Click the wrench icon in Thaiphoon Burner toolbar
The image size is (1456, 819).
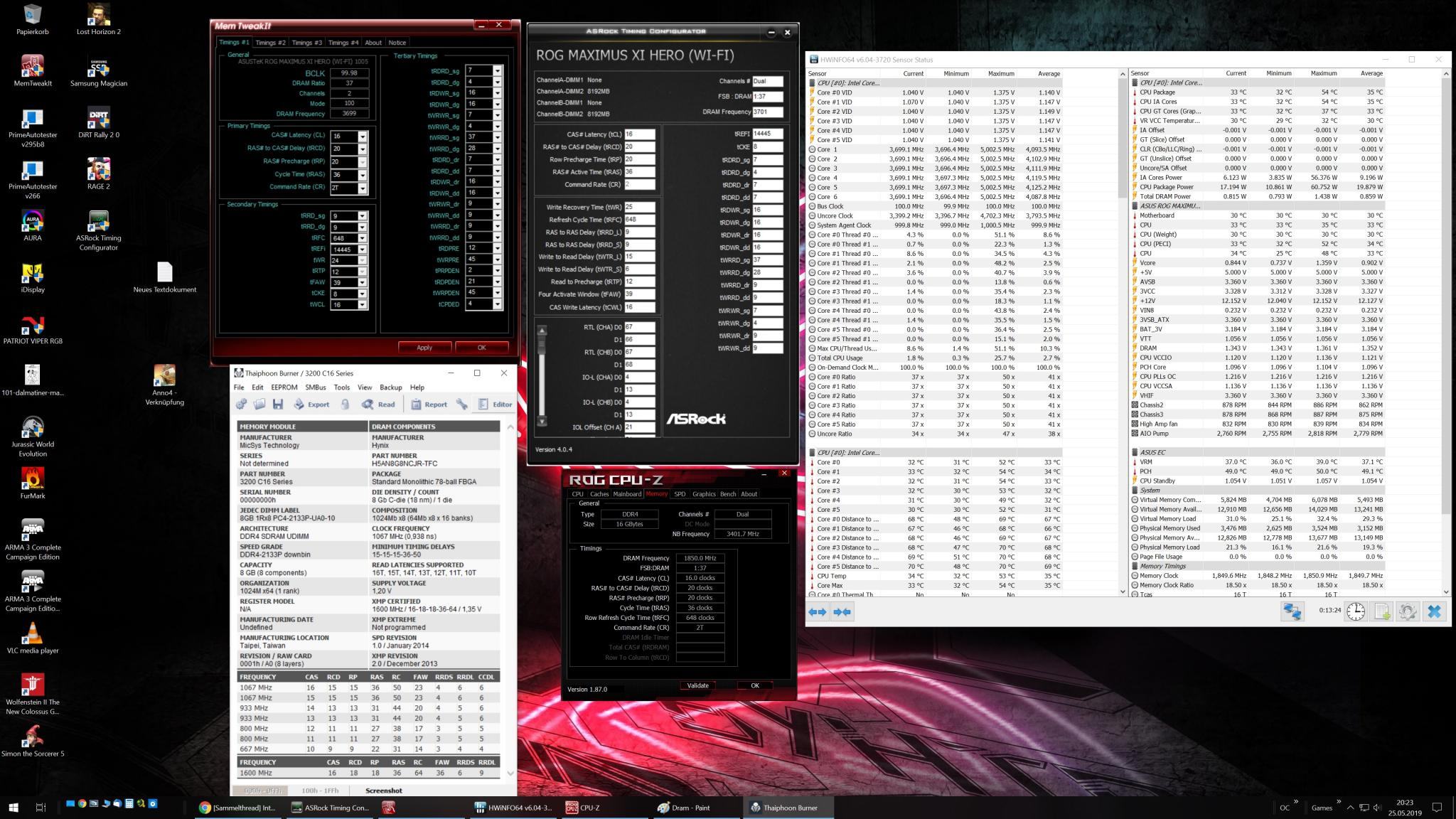click(462, 404)
